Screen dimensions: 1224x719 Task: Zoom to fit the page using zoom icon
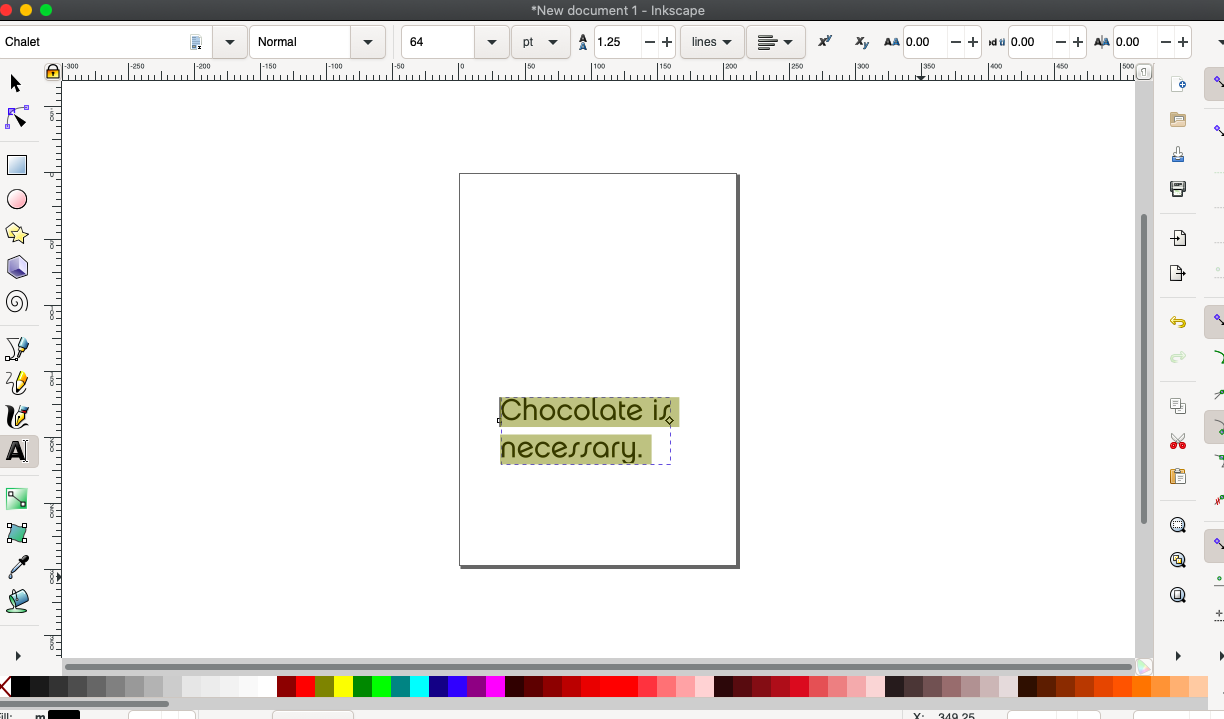(1178, 594)
